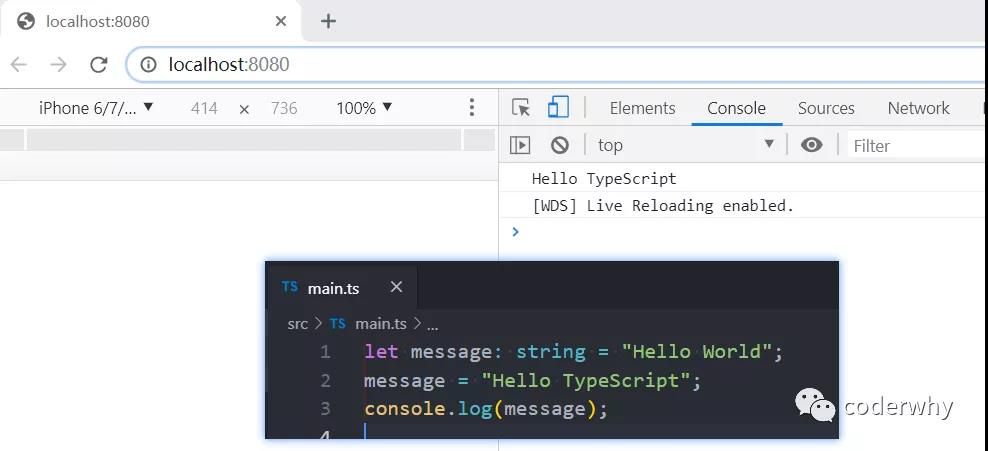The width and height of the screenshot is (988, 451).
Task: Select the main.ts editor tab
Action: point(341,287)
